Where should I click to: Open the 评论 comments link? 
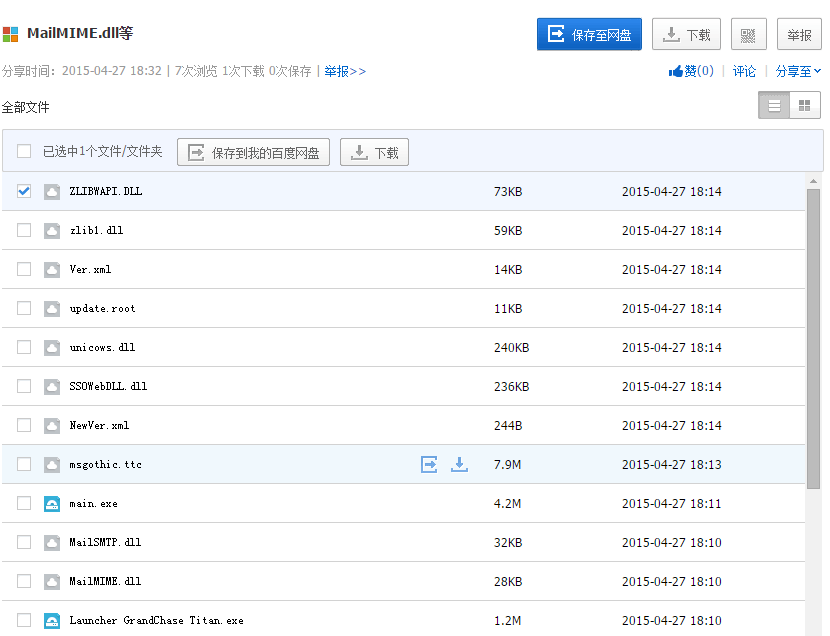click(x=744, y=71)
